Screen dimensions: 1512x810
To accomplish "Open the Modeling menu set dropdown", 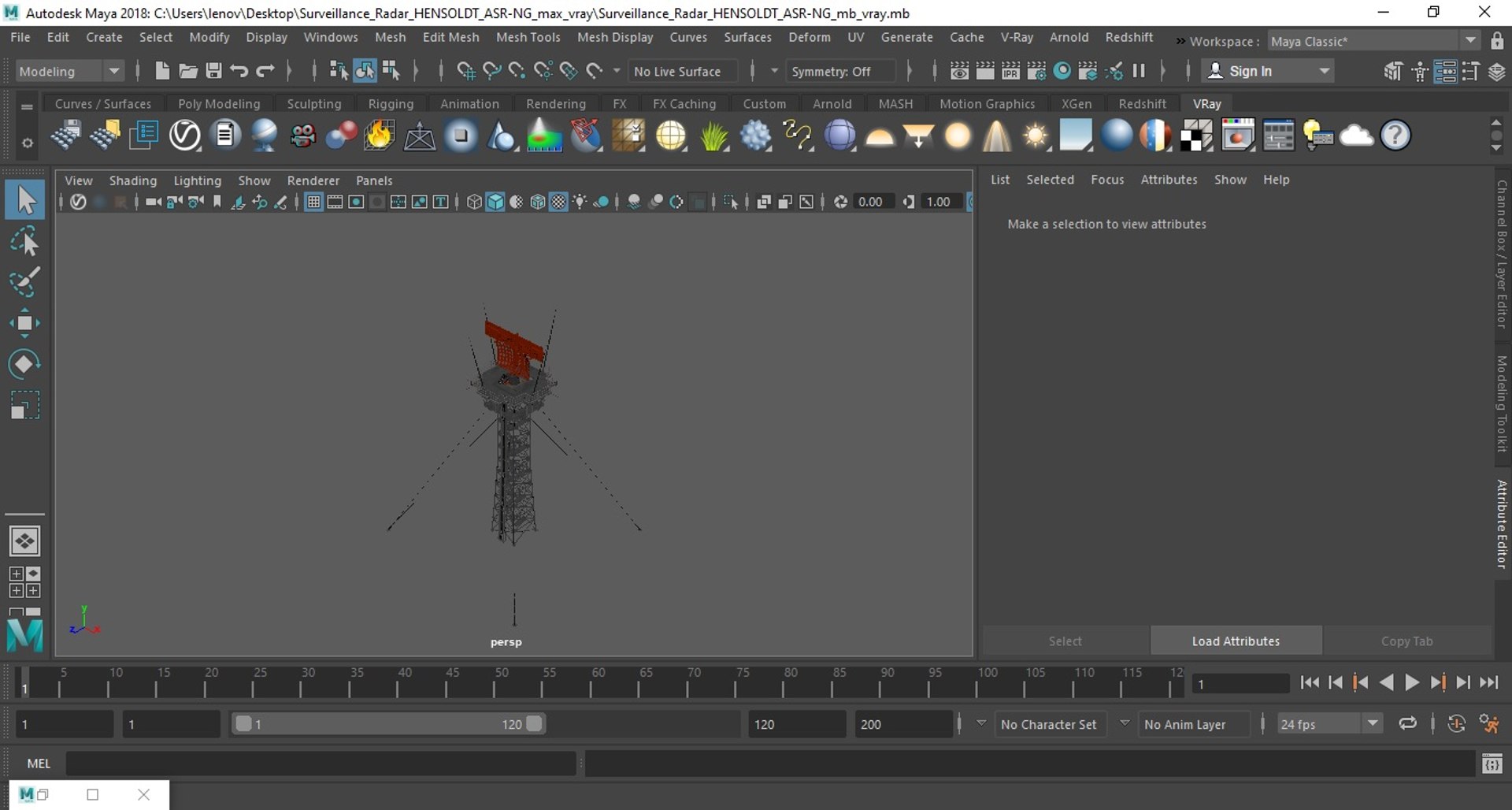I will [x=69, y=71].
